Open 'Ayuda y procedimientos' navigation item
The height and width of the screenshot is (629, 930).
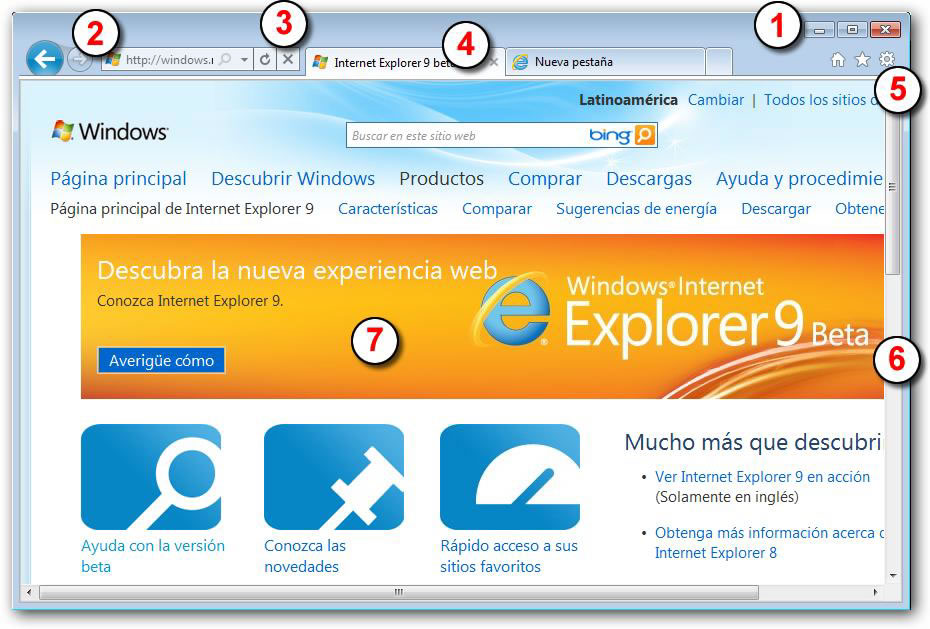[800, 178]
